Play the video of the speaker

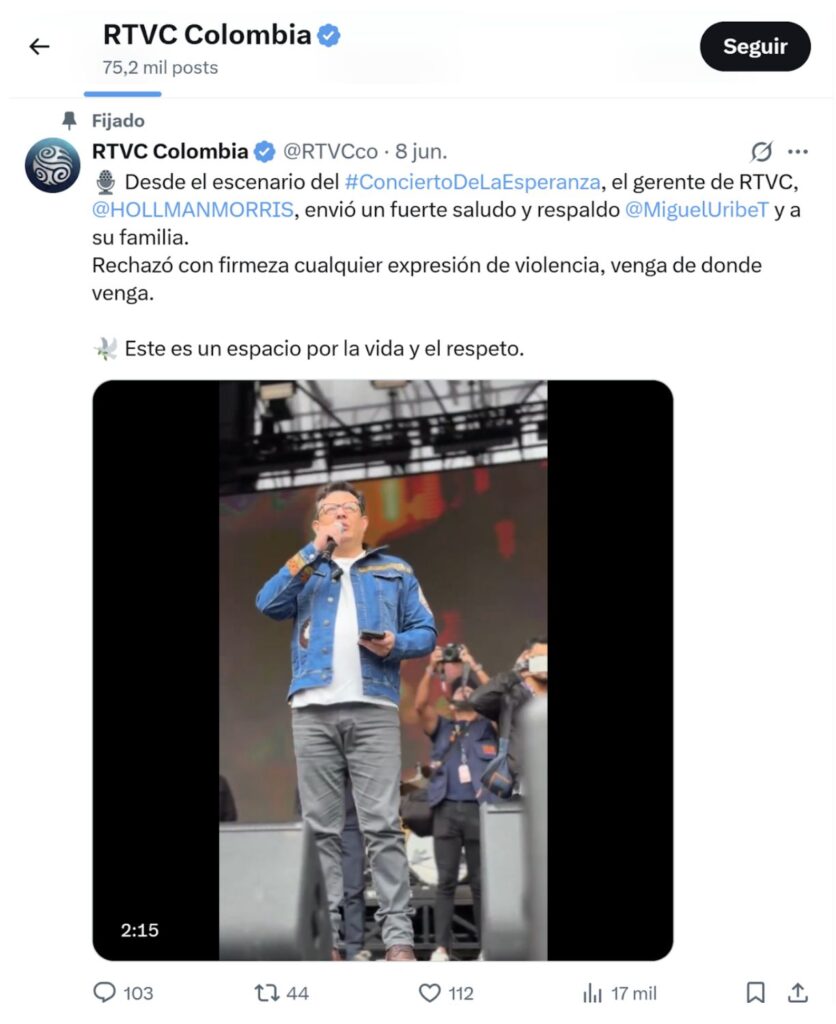pyautogui.click(x=383, y=670)
